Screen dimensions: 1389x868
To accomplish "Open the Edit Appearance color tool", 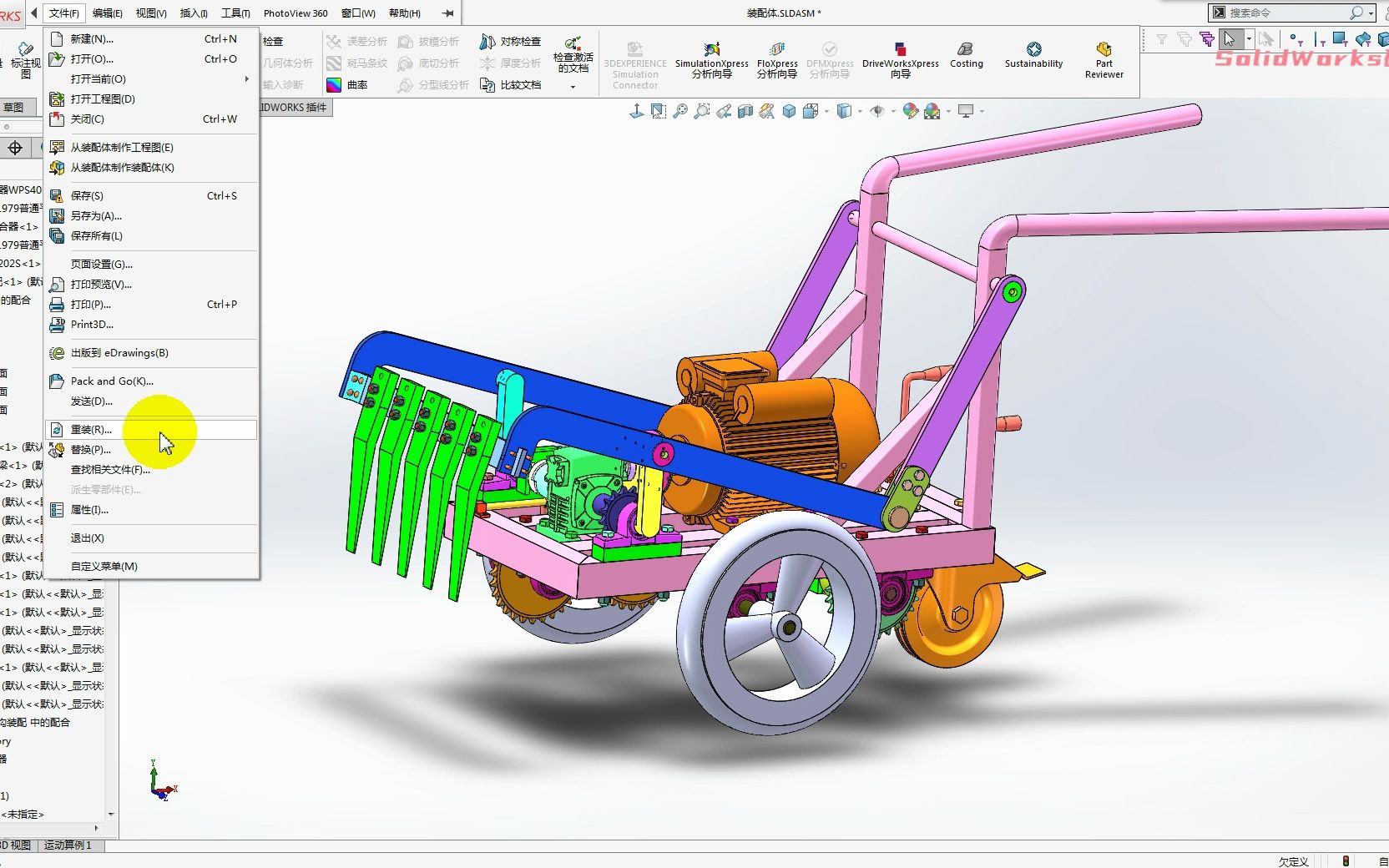I will tap(911, 110).
